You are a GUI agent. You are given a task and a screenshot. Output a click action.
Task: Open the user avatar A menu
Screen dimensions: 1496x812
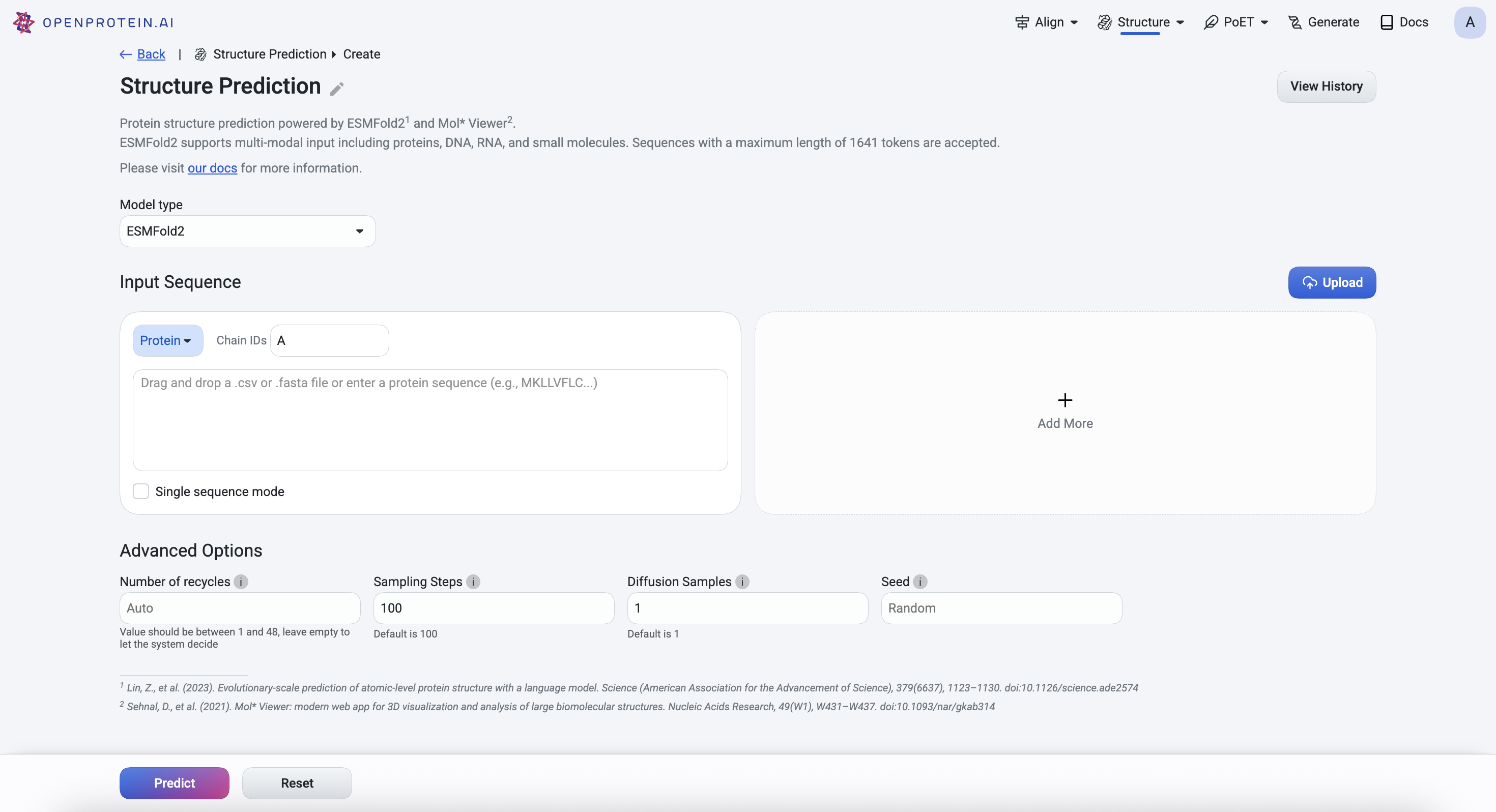(1470, 22)
